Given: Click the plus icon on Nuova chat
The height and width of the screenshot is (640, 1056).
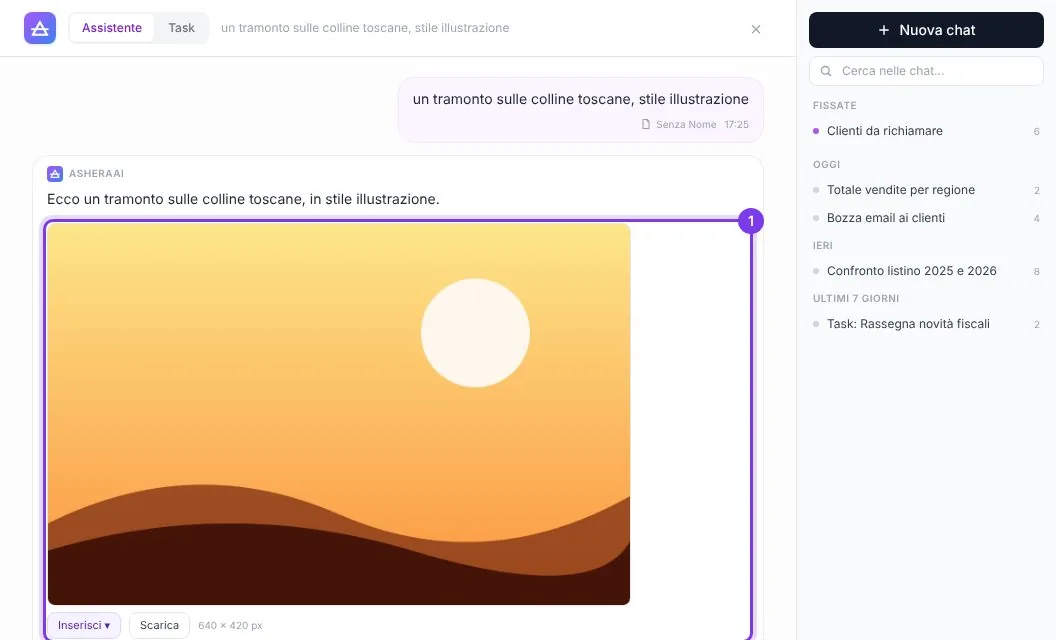Looking at the screenshot, I should click(x=884, y=30).
